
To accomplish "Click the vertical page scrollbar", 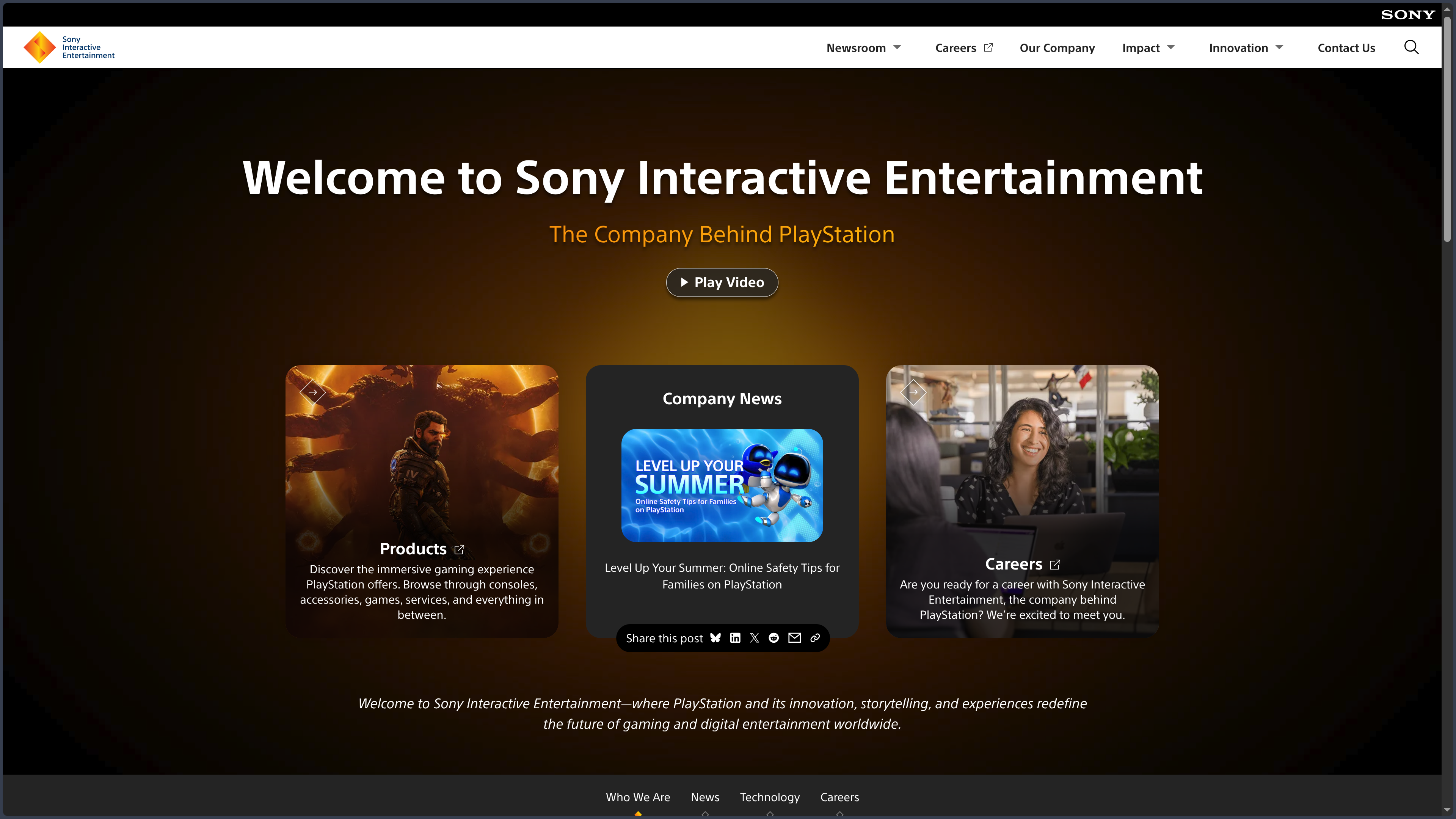I will tap(1447, 130).
